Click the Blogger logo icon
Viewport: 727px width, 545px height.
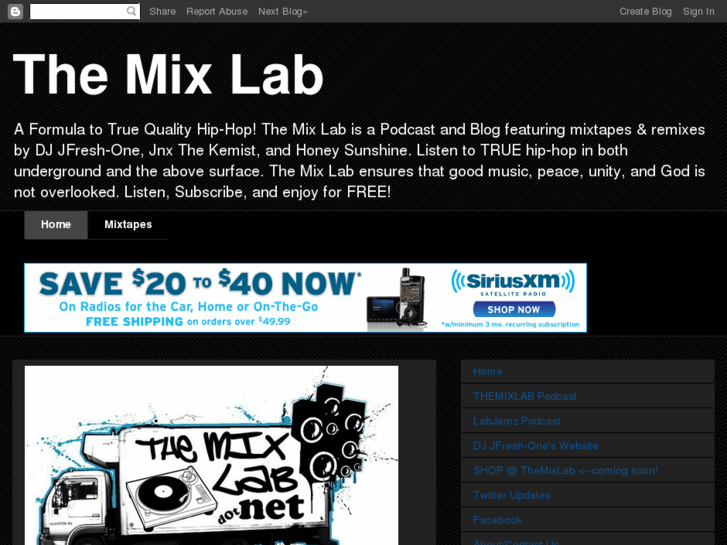(15, 12)
